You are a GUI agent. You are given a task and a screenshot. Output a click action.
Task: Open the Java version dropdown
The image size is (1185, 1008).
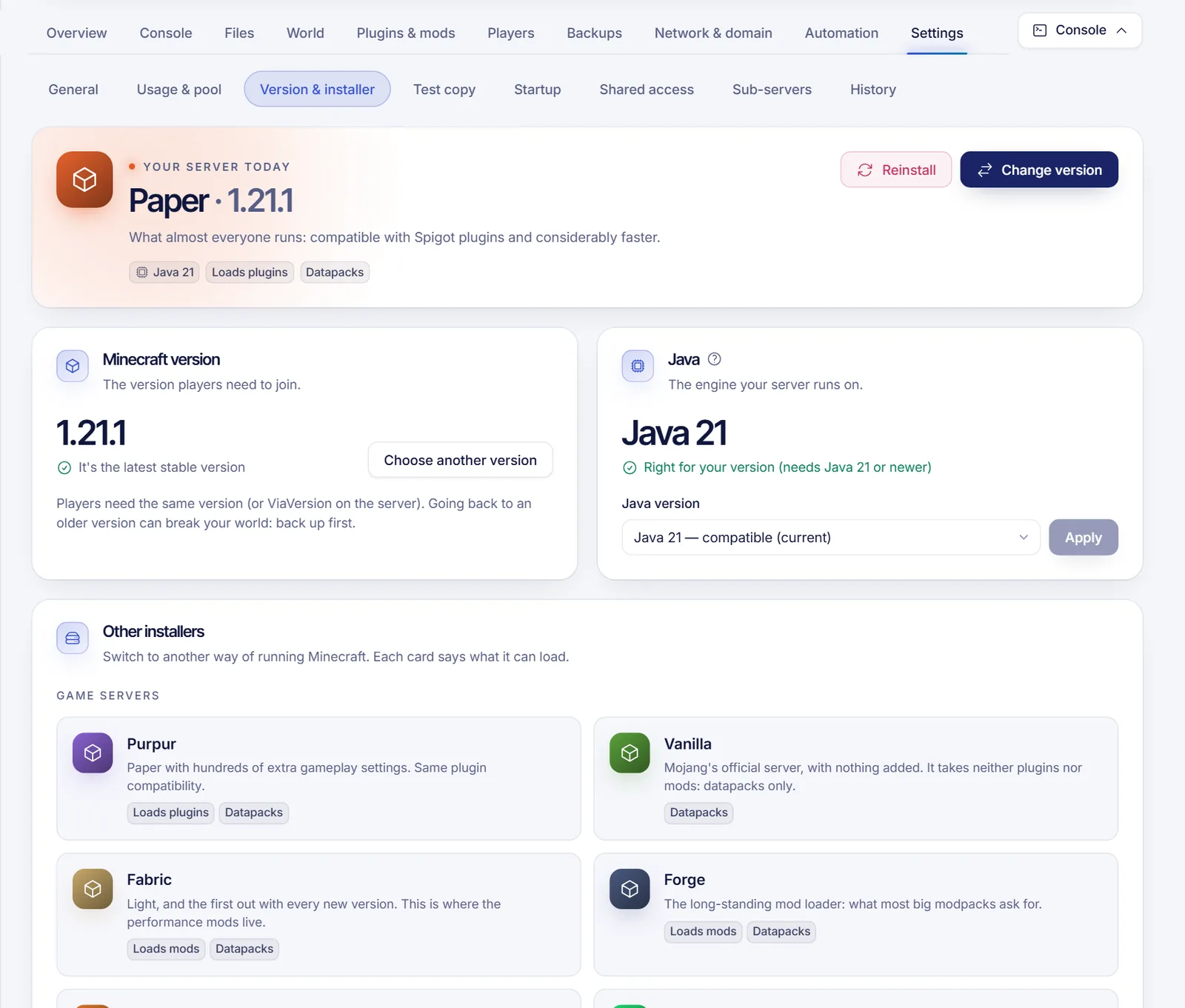tap(831, 538)
